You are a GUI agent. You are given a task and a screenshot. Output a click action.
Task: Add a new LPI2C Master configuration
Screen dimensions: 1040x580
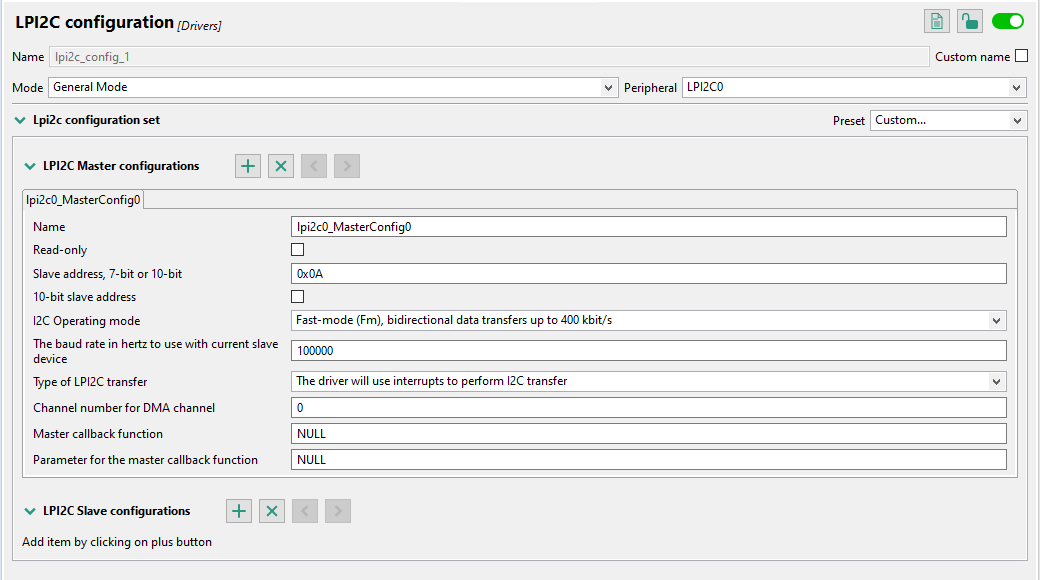(x=248, y=166)
